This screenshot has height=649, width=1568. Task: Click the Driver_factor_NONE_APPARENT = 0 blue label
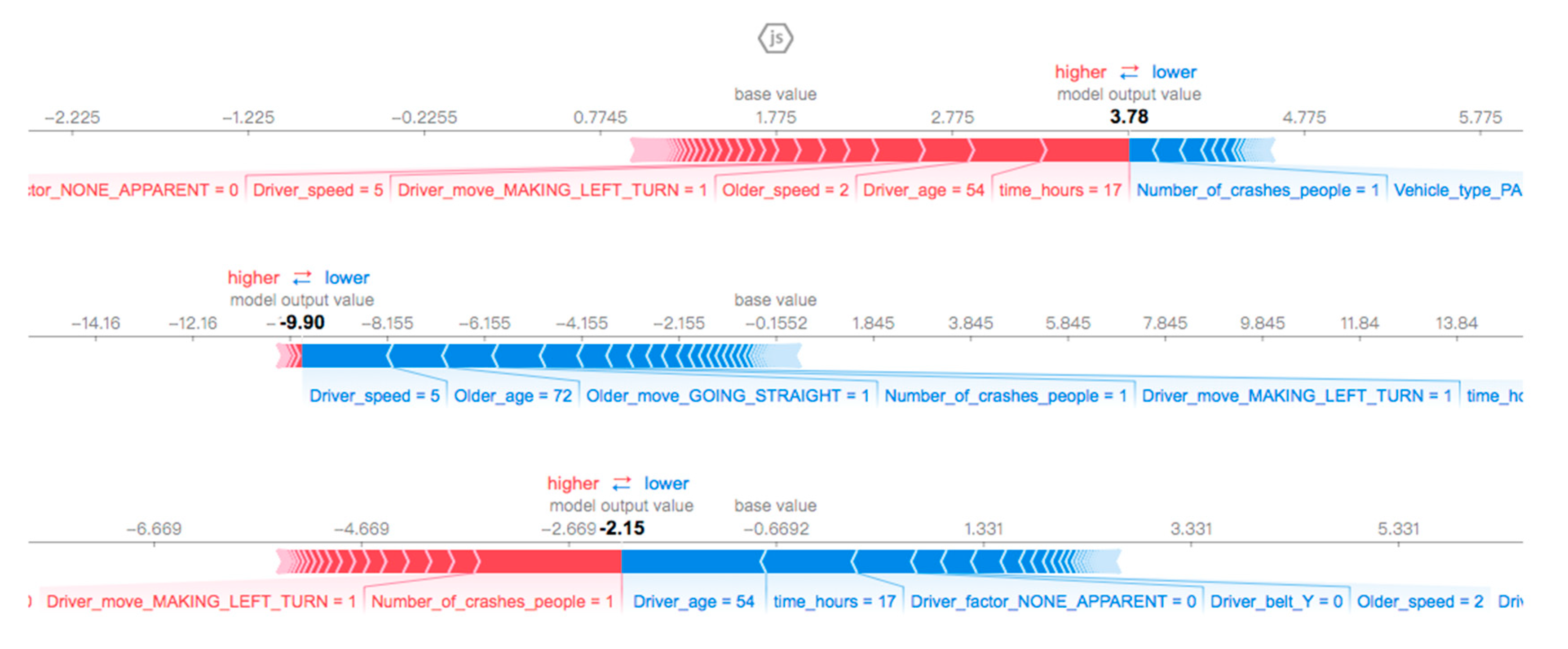[1053, 601]
